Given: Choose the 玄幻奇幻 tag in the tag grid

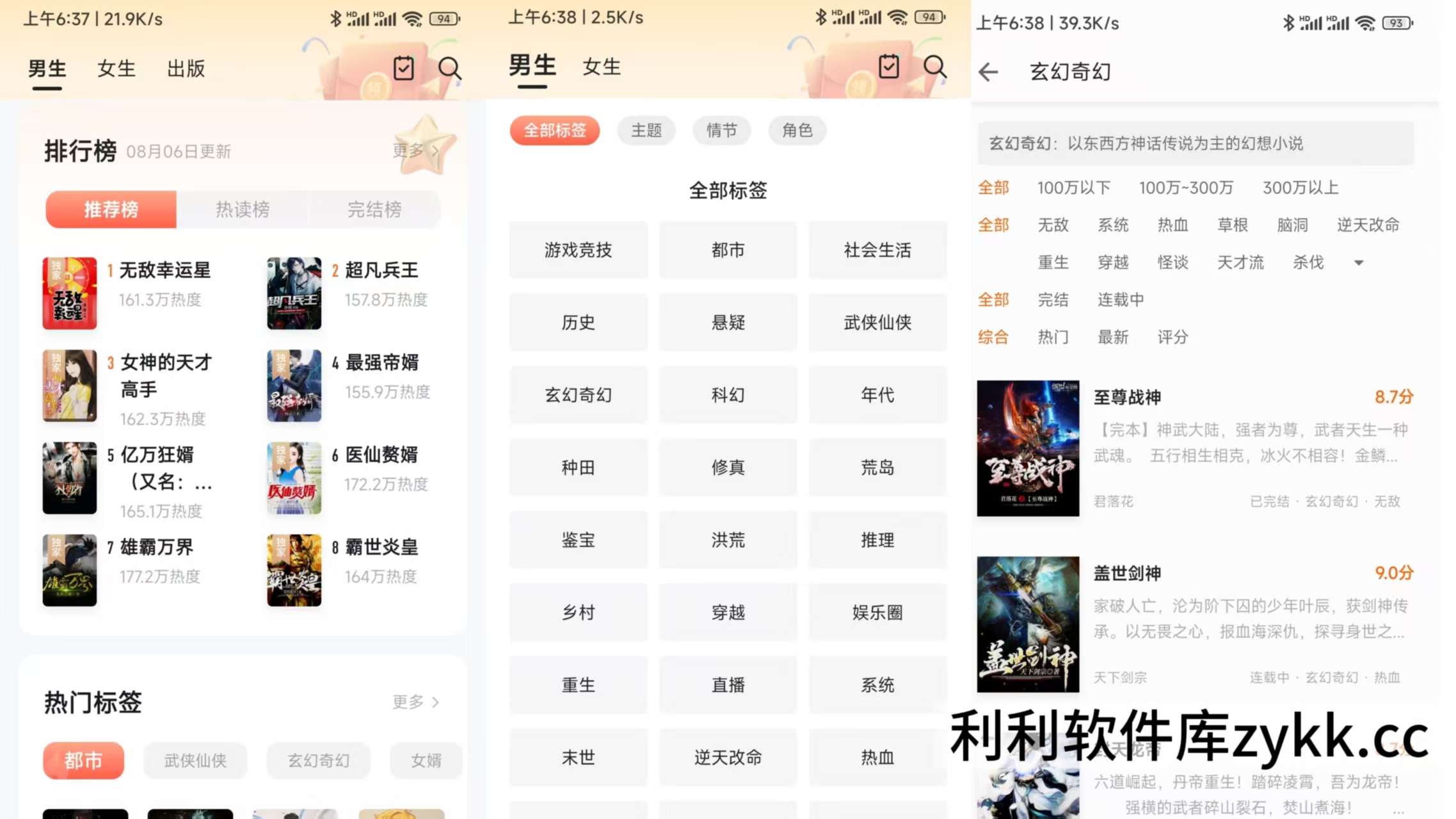Looking at the screenshot, I should pos(578,395).
